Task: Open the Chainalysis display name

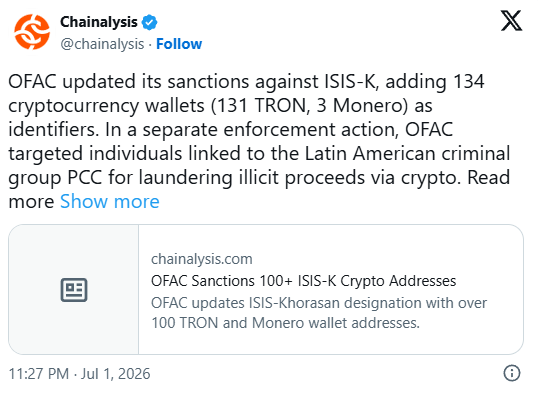Action: point(99,22)
